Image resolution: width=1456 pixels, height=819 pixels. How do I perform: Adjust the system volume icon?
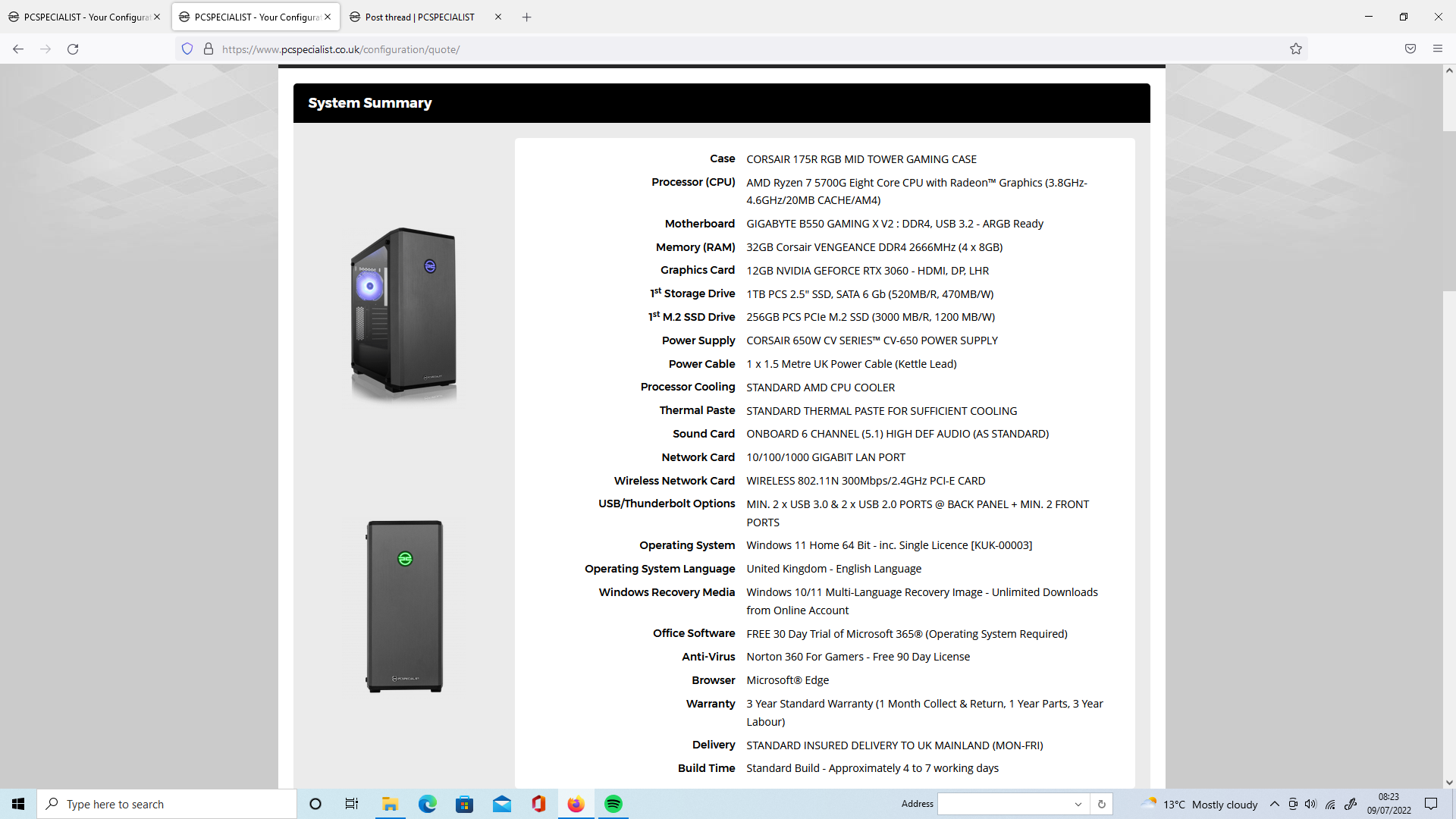click(x=1311, y=804)
